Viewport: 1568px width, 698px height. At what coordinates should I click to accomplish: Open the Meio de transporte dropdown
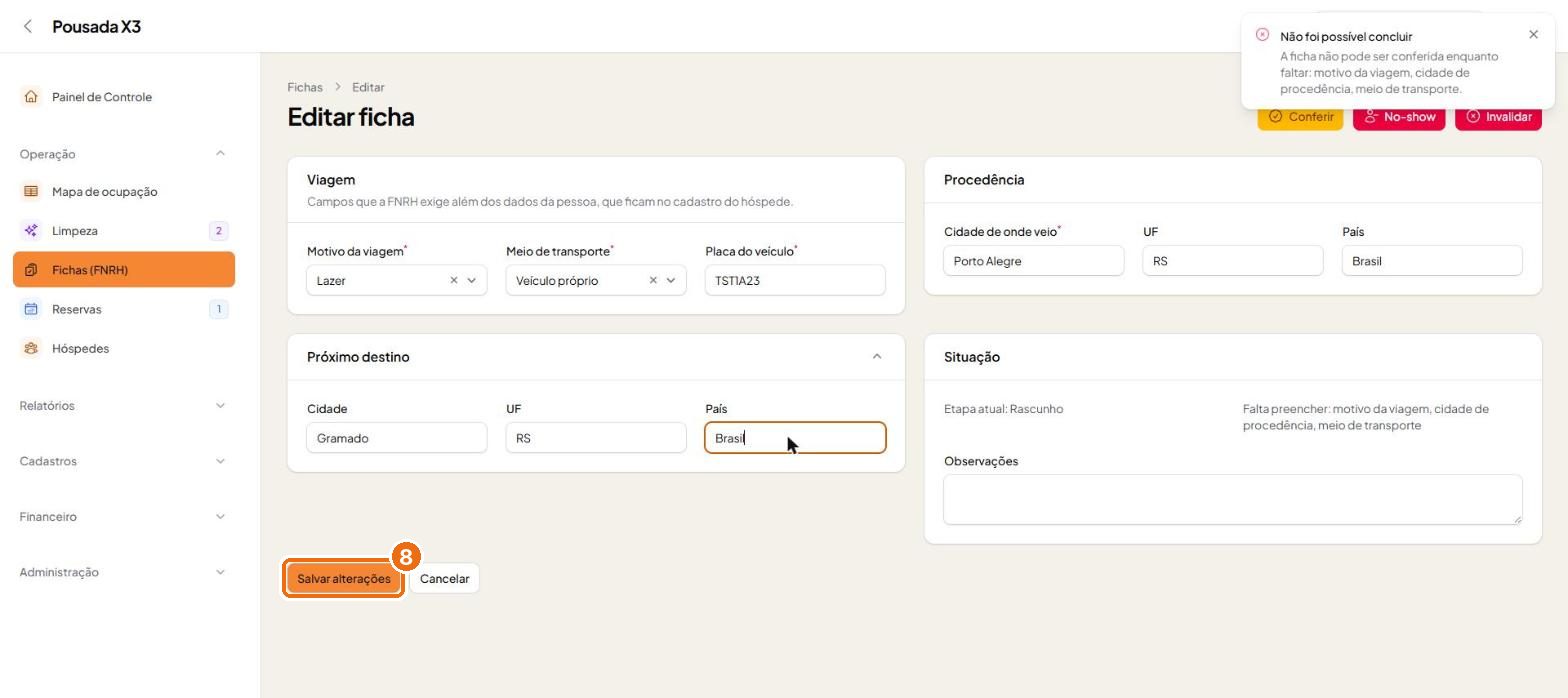point(671,280)
